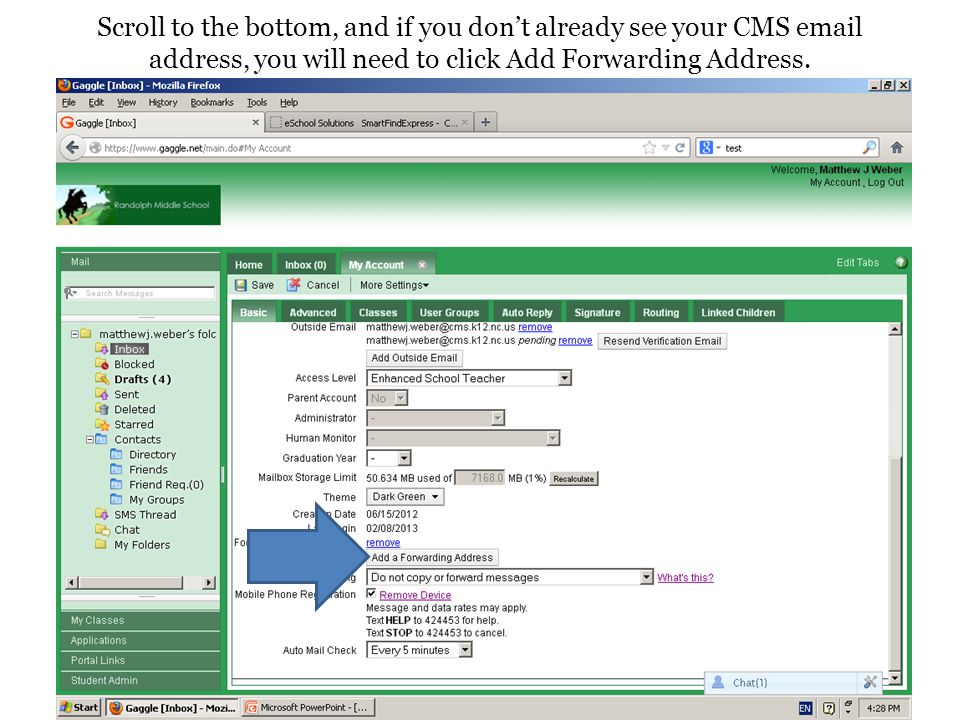
Task: Click the folder pane horizontal scrollbar
Action: click(x=140, y=582)
